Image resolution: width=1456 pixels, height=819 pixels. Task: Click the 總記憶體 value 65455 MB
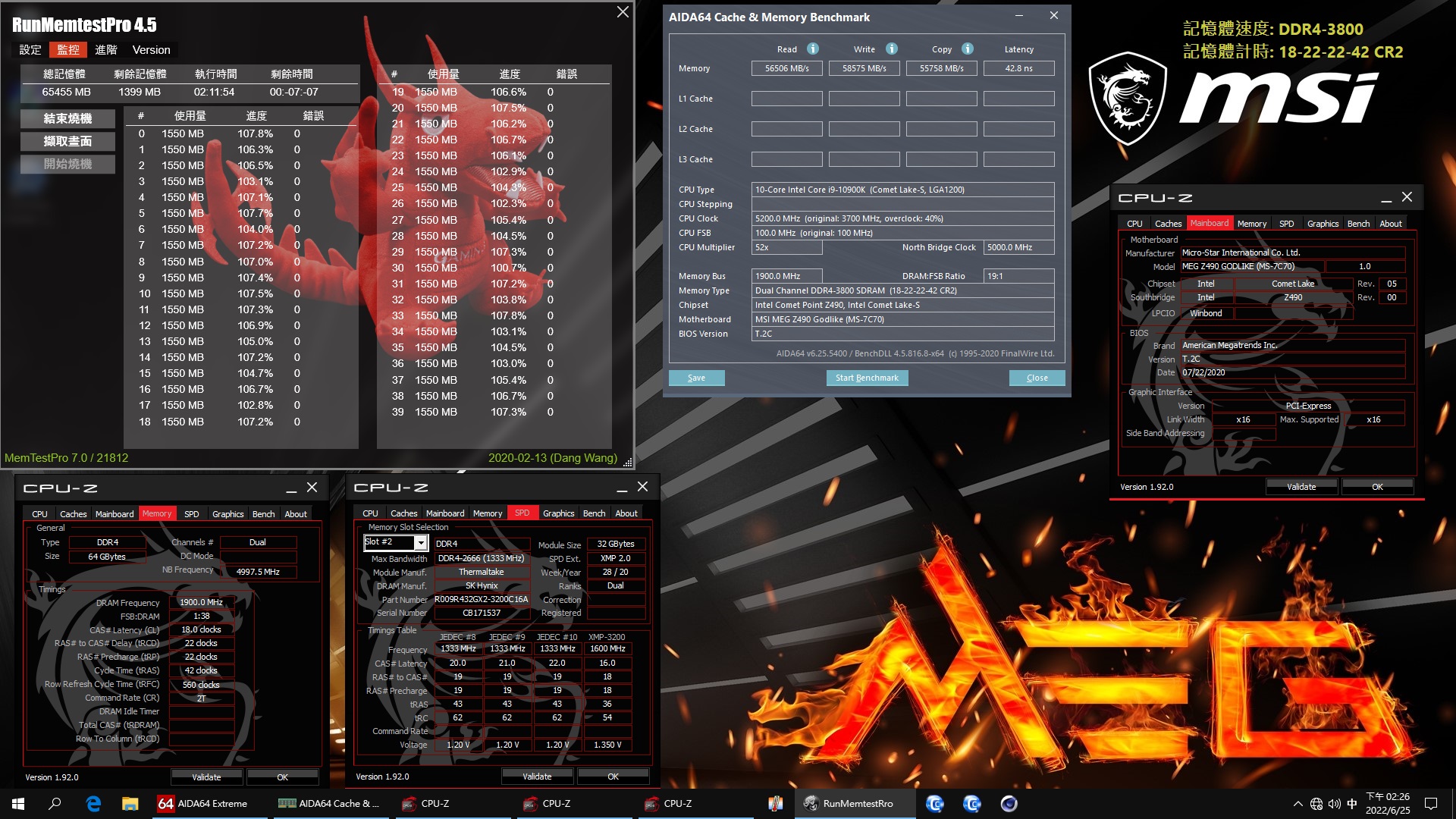[67, 92]
